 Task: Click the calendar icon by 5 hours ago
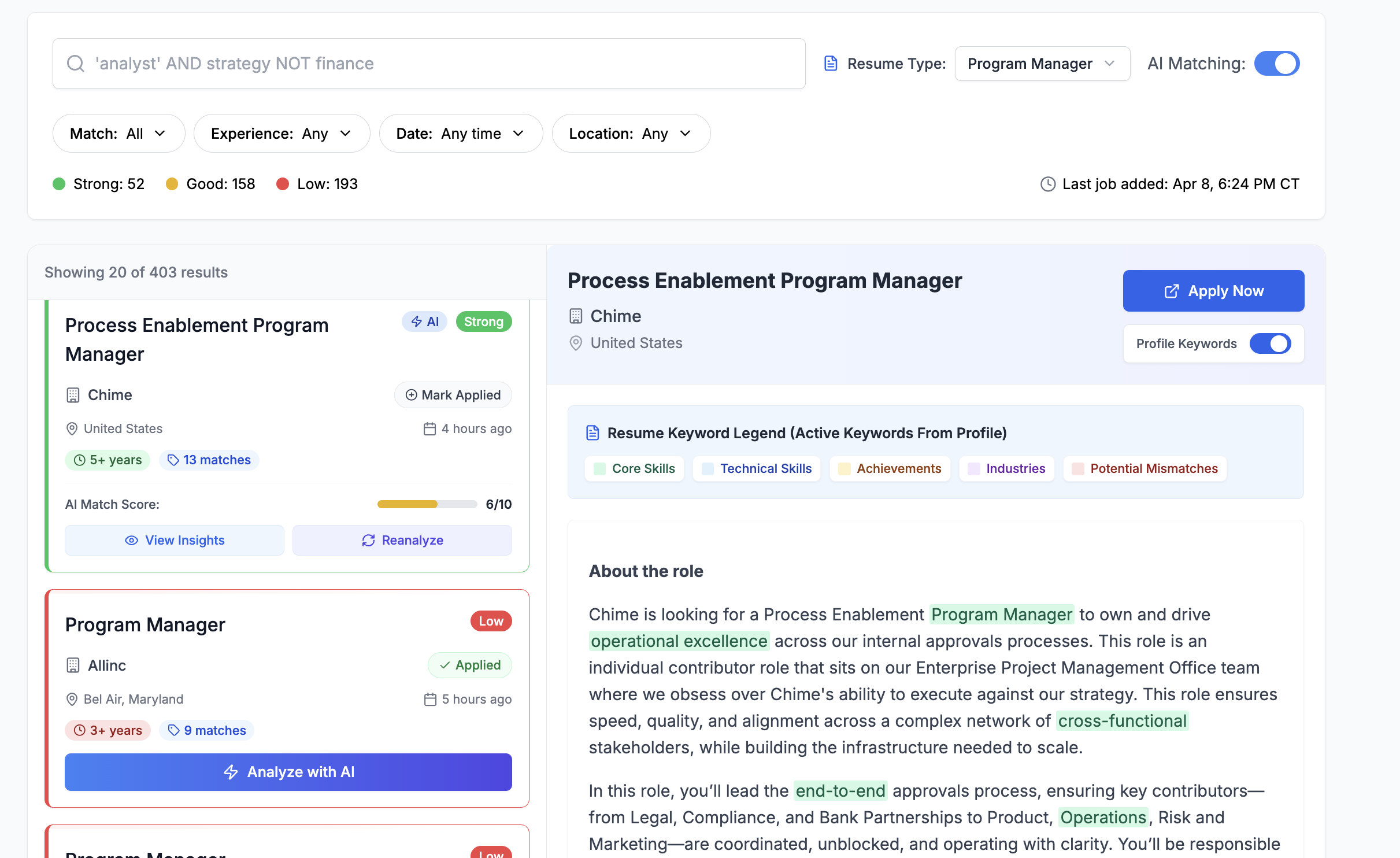tap(430, 699)
